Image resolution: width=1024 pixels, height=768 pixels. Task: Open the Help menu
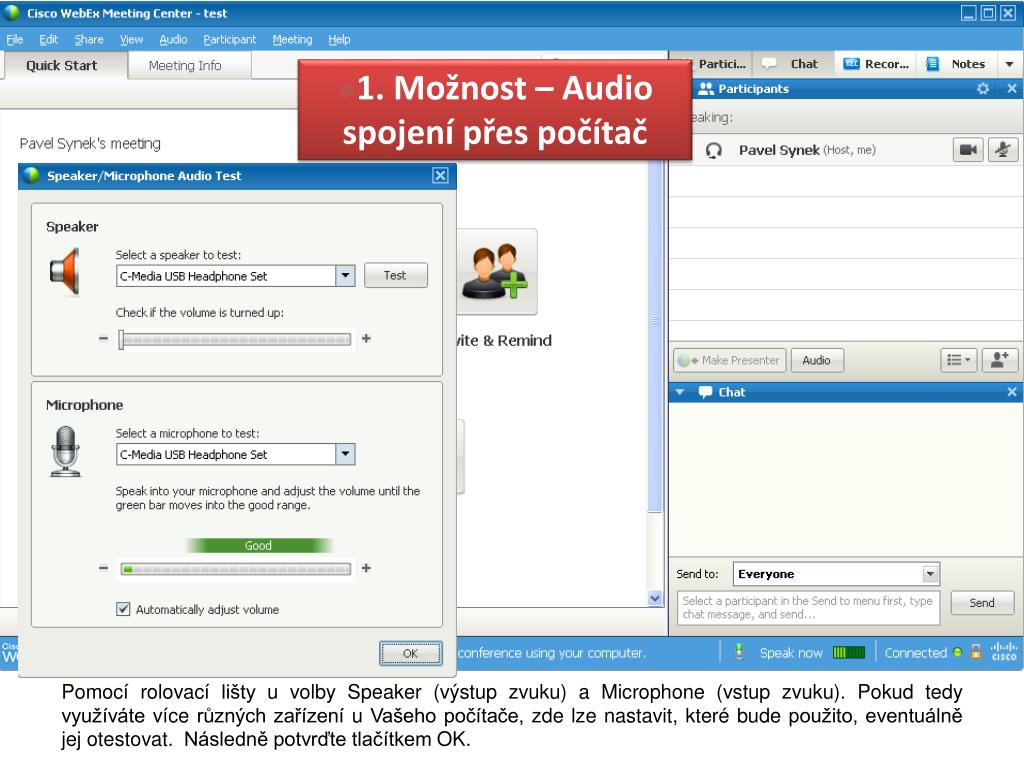click(x=339, y=39)
